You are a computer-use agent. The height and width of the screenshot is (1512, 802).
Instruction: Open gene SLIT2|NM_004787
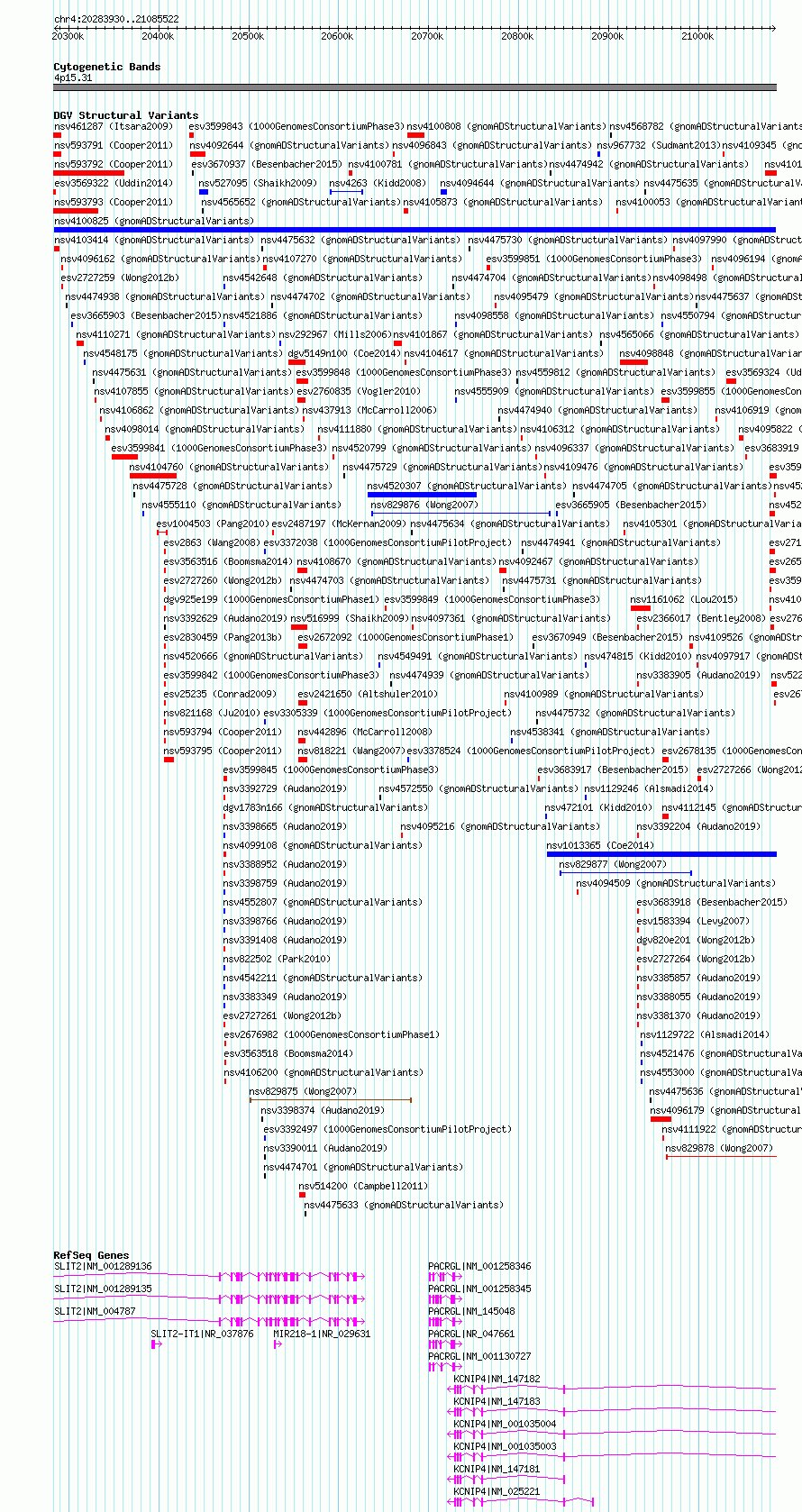coord(95,1311)
